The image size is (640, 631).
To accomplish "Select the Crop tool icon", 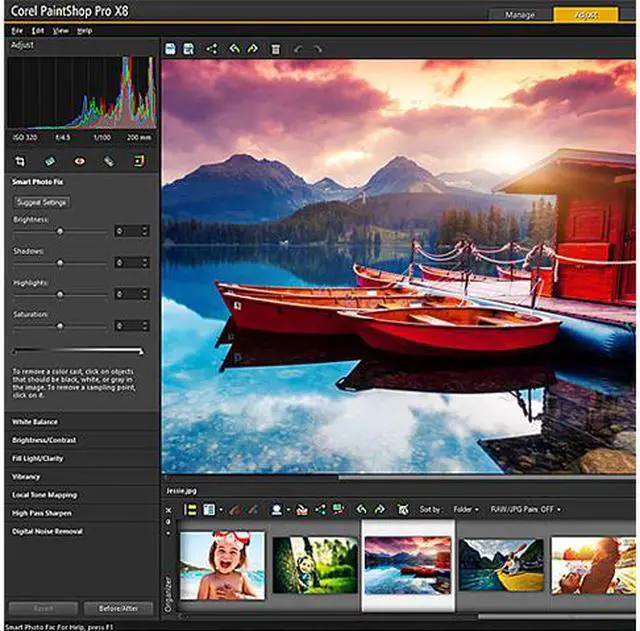I will point(20,160).
